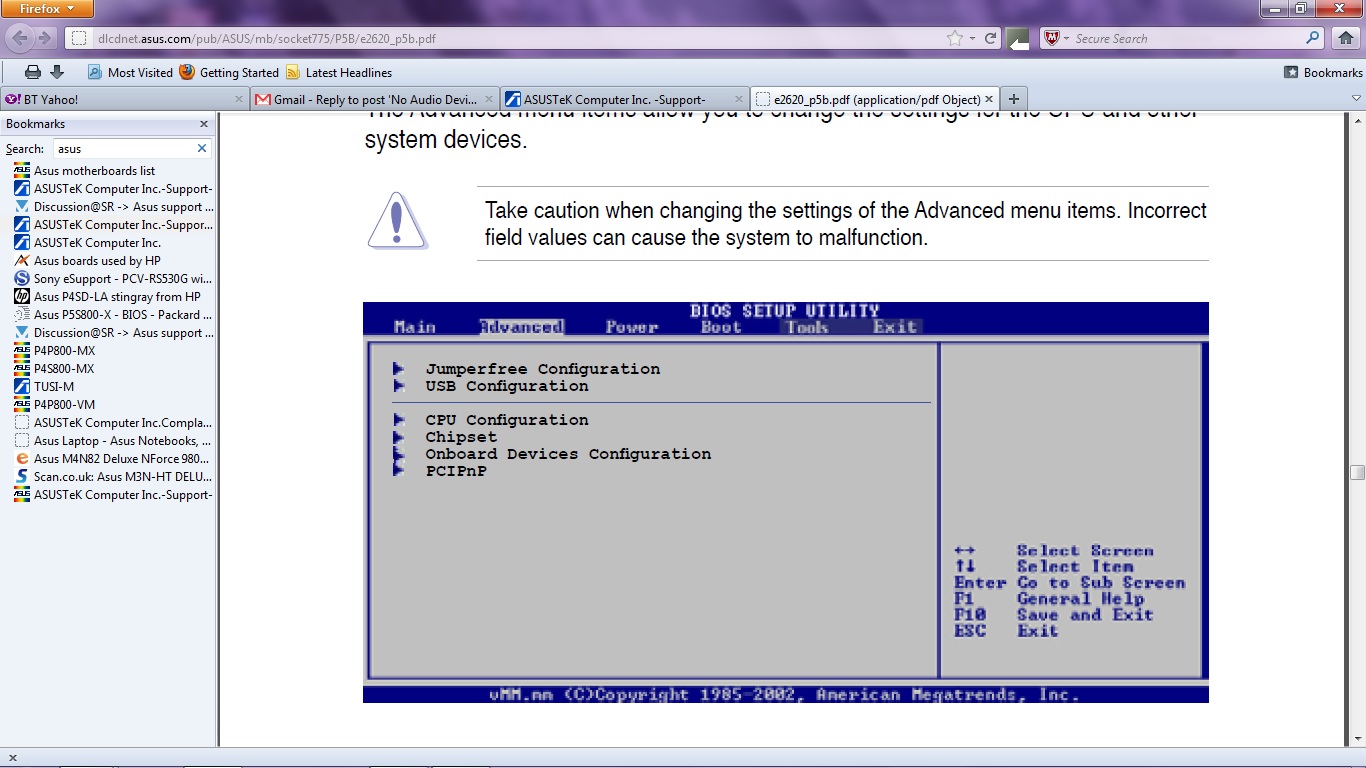Close the Bookmarks sidebar

(x=204, y=124)
